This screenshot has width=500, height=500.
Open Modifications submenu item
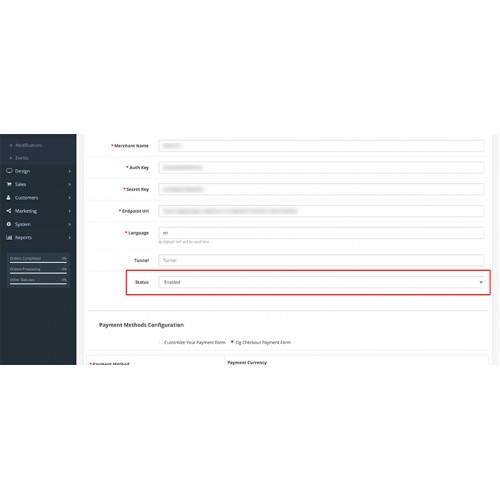coord(29,145)
